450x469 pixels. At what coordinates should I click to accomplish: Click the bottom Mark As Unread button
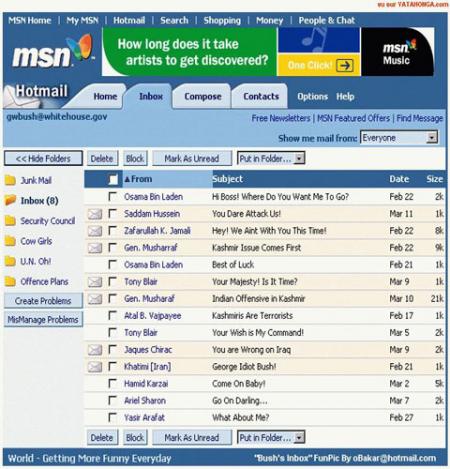pos(192,438)
